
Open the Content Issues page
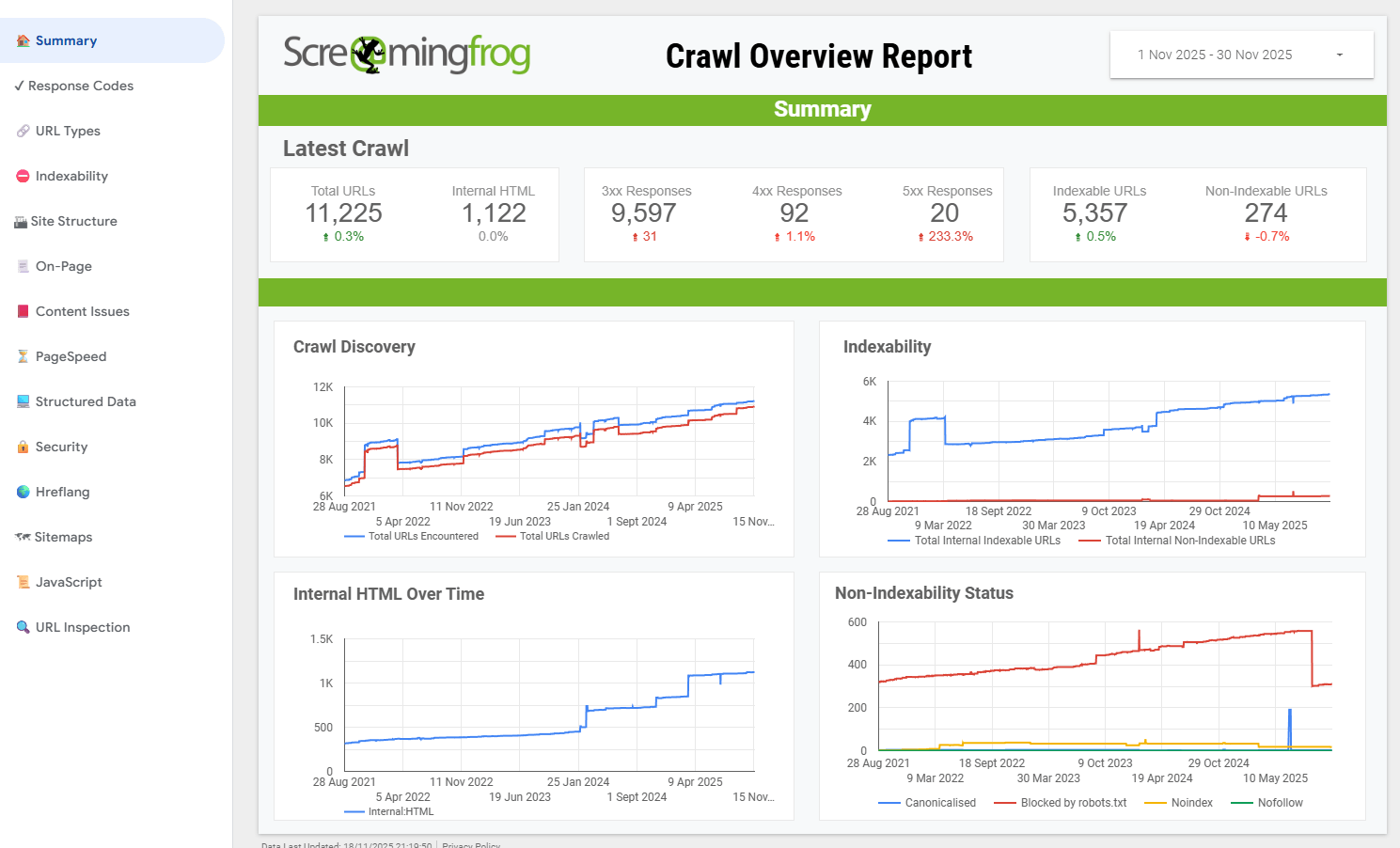pyautogui.click(x=82, y=311)
